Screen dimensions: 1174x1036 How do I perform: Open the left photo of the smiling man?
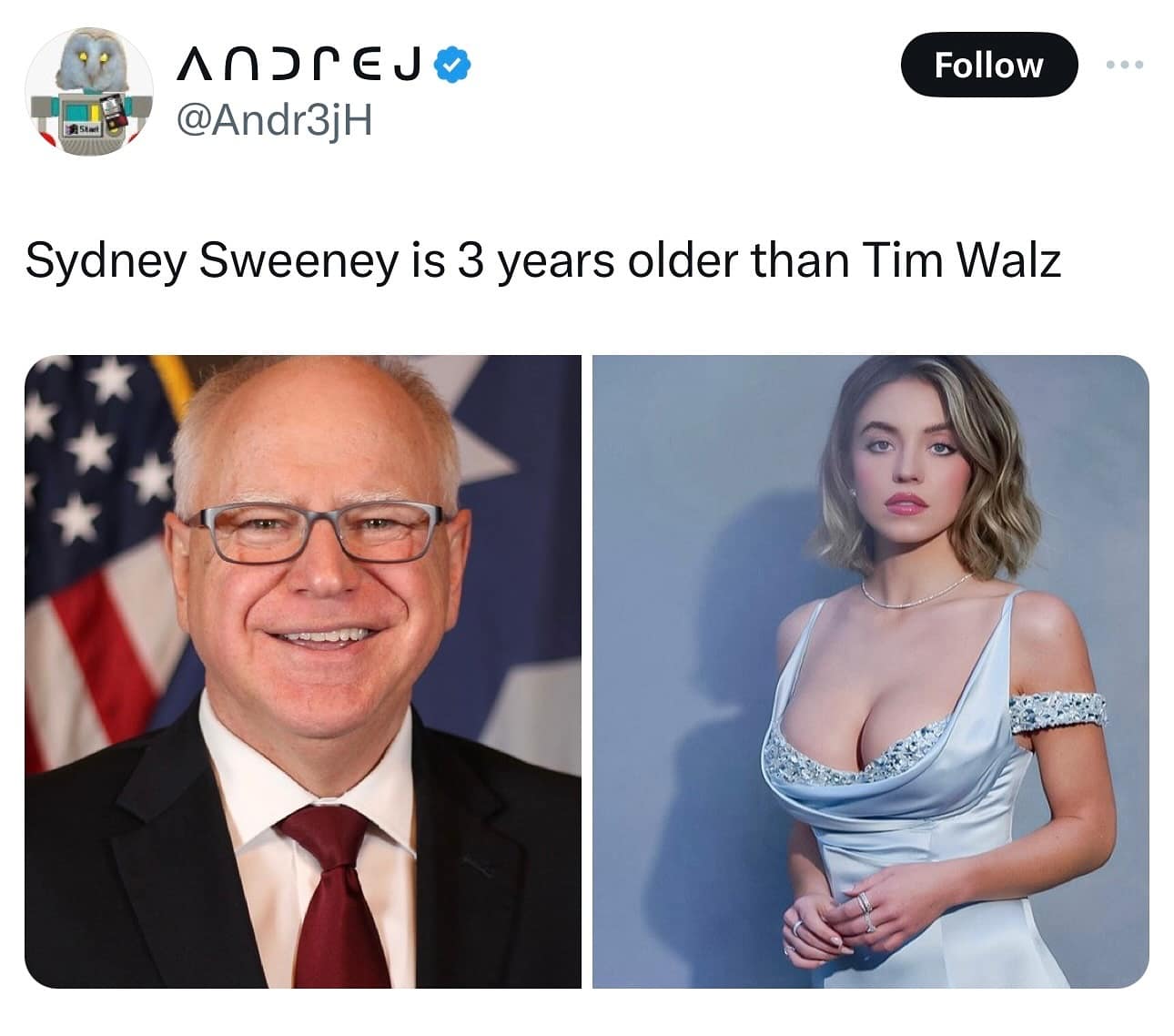pyautogui.click(x=303, y=672)
